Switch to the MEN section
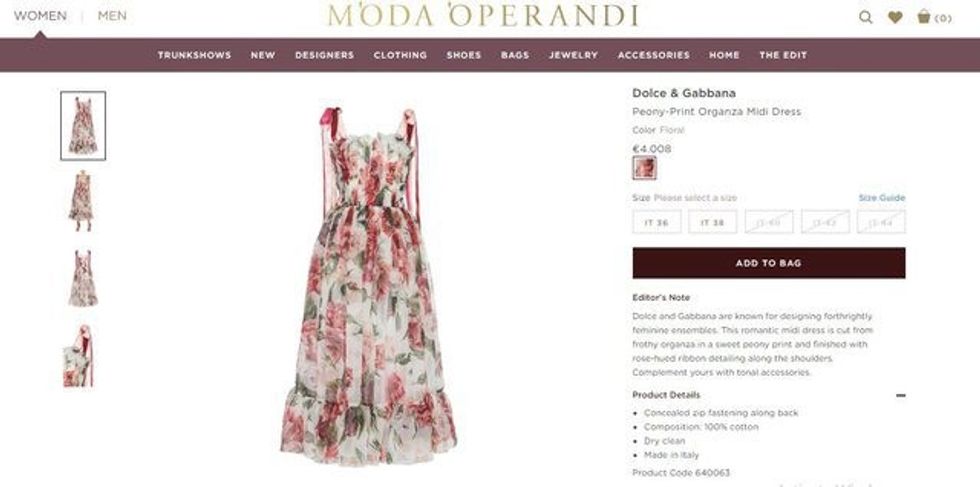Image resolution: width=980 pixels, height=487 pixels. point(112,16)
